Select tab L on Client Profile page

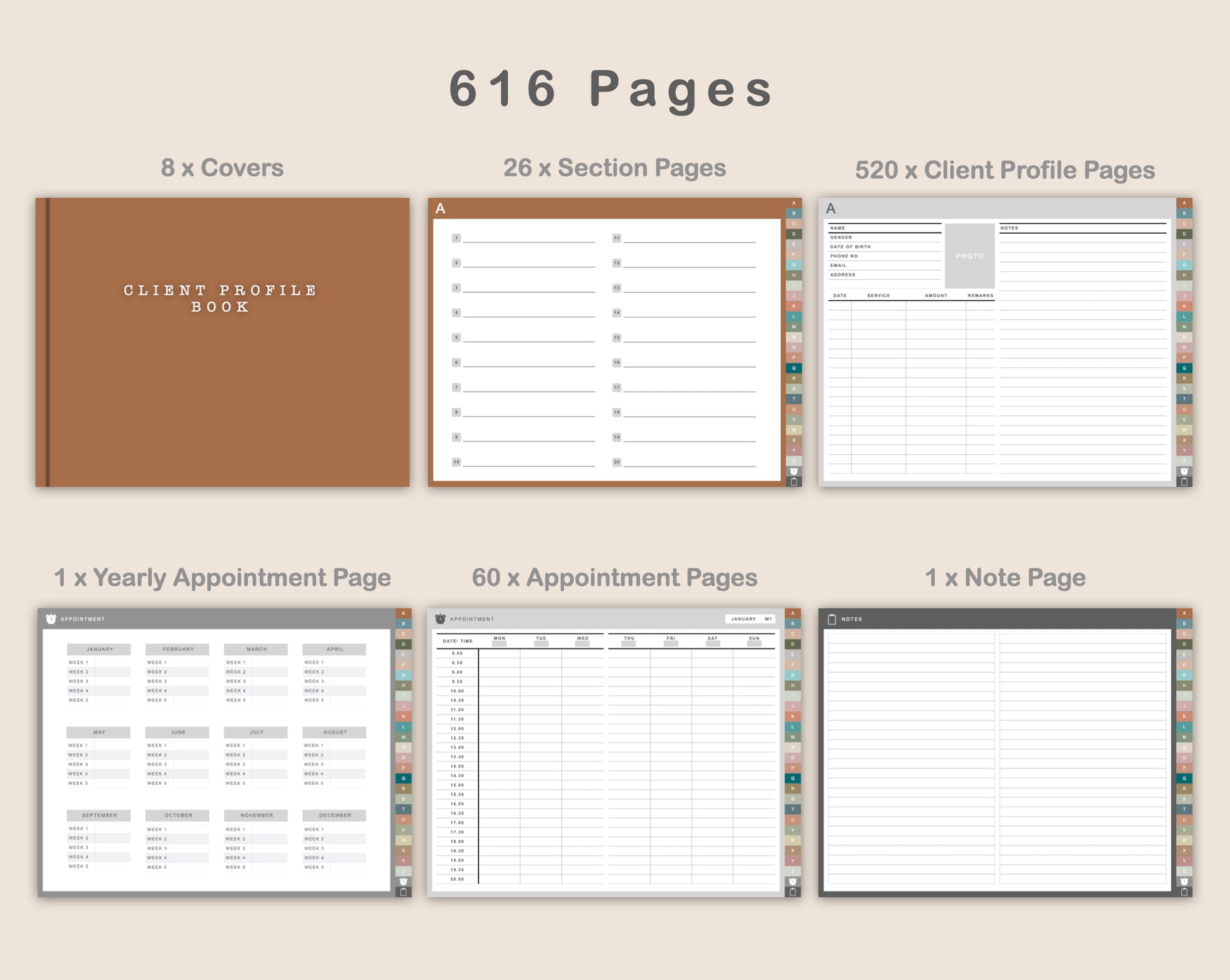pyautogui.click(x=1184, y=317)
